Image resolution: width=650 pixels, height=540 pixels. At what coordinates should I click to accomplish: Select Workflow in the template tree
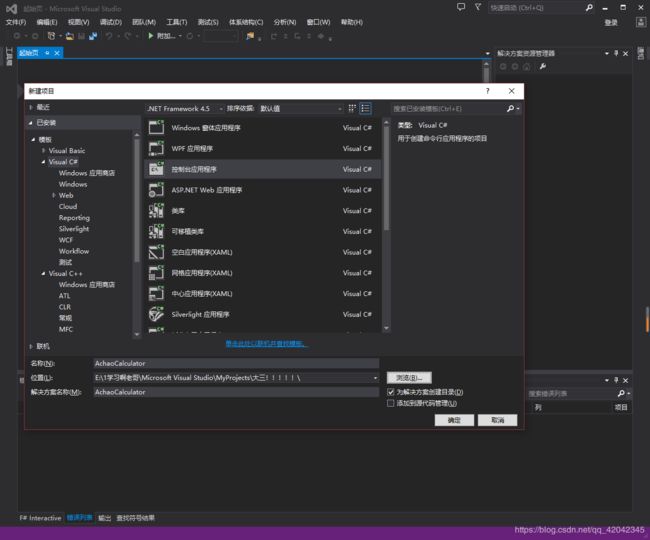click(74, 251)
